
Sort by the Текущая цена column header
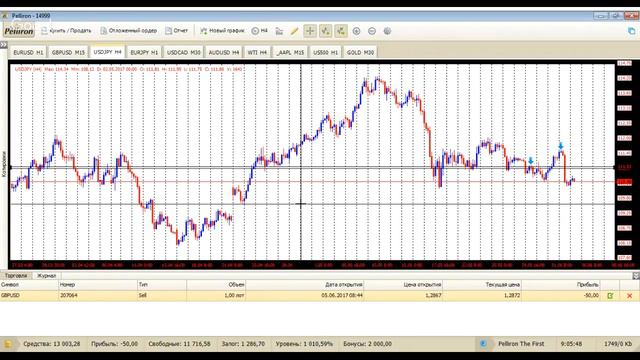coord(482,284)
